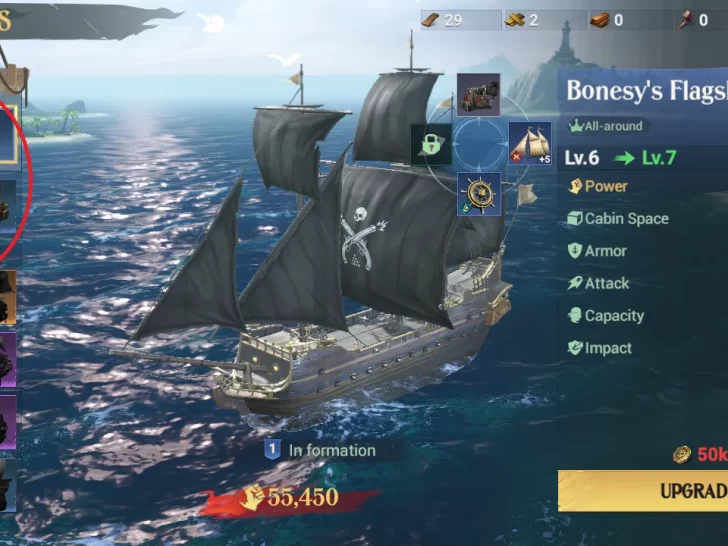Open the sails equipment slot
The image size is (728, 546).
(x=530, y=143)
